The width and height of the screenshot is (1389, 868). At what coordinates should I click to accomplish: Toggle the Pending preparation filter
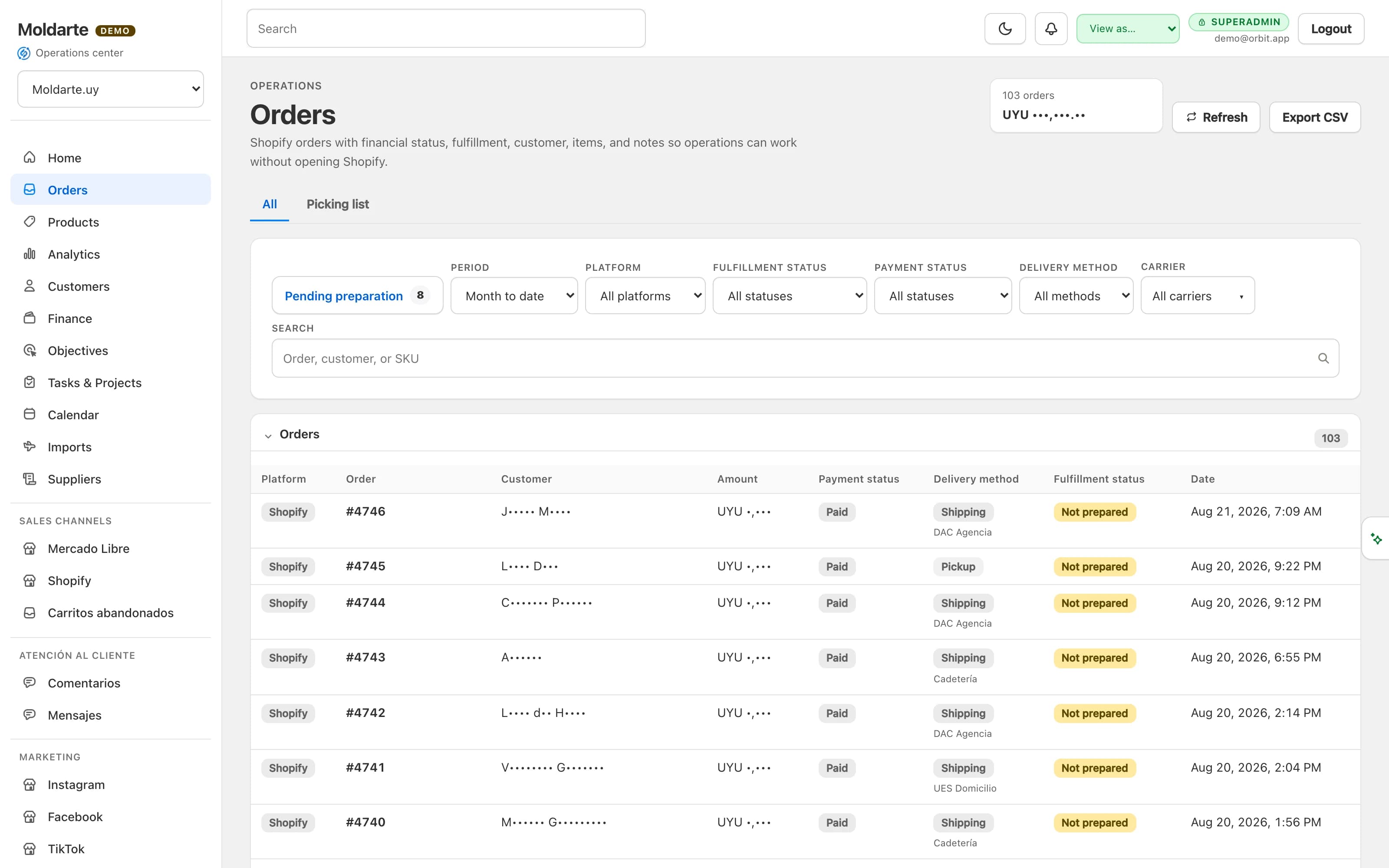coord(357,296)
